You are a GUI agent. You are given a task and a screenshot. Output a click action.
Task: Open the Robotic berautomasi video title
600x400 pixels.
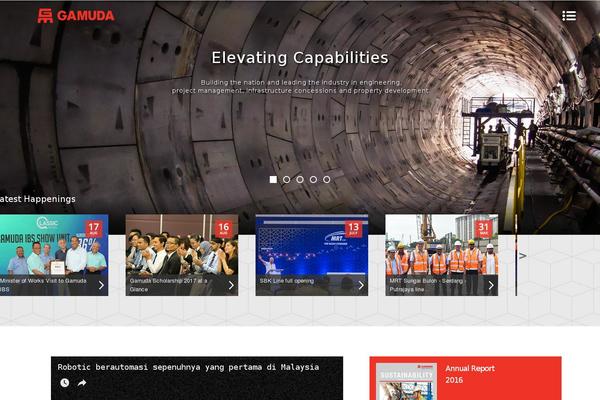(x=188, y=367)
